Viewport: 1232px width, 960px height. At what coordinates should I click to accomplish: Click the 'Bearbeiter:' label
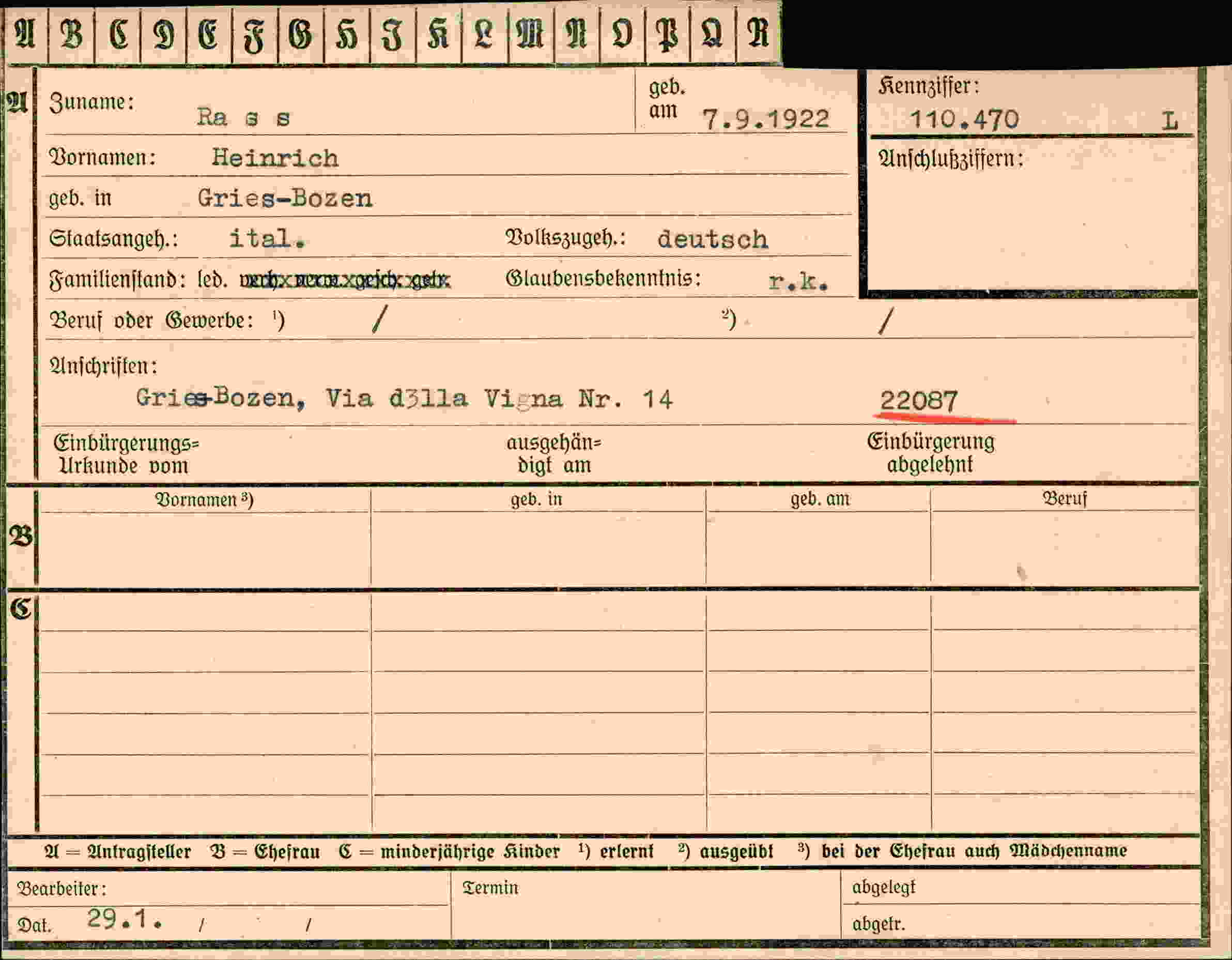[x=62, y=889]
